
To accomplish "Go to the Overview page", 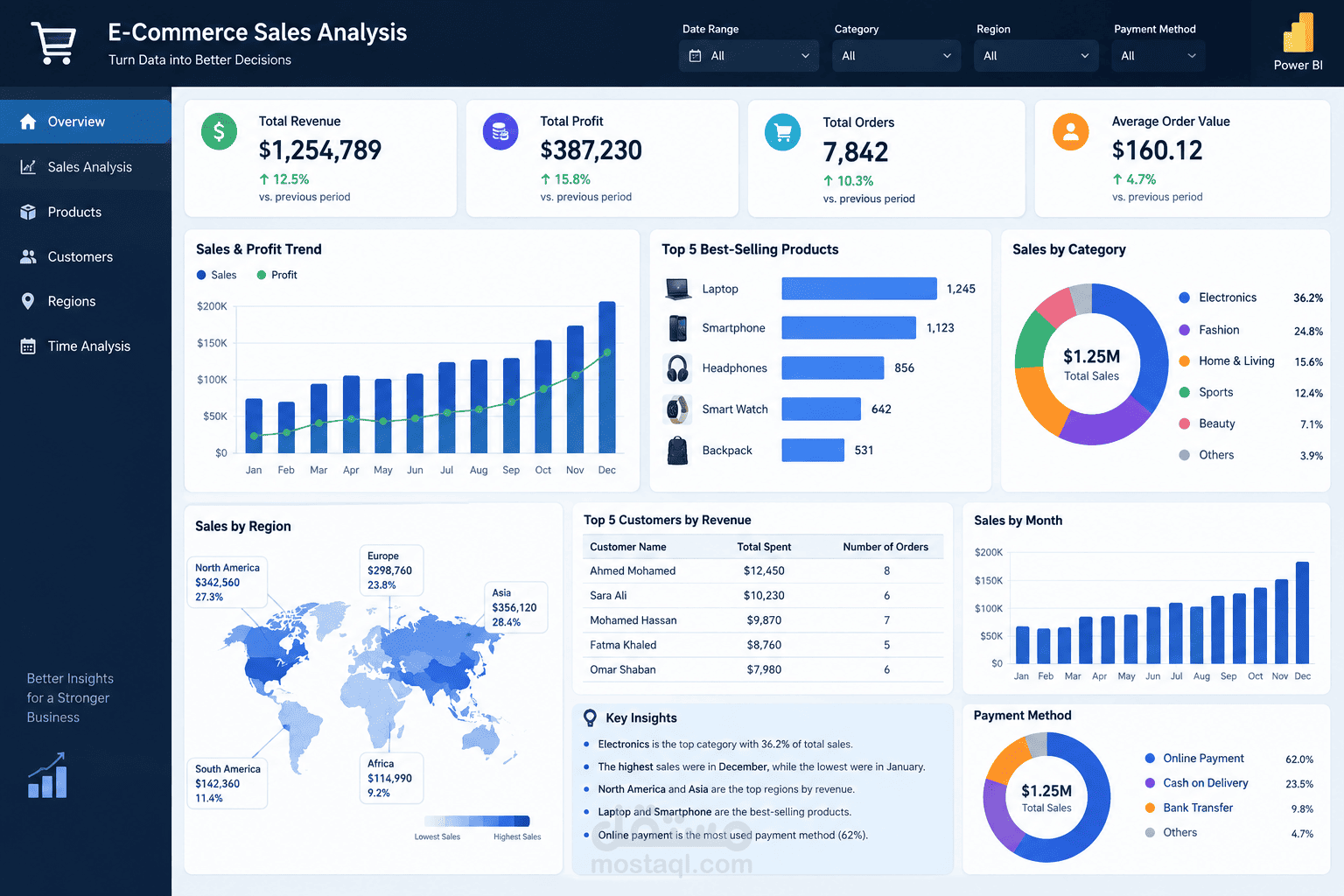I will pos(86,122).
